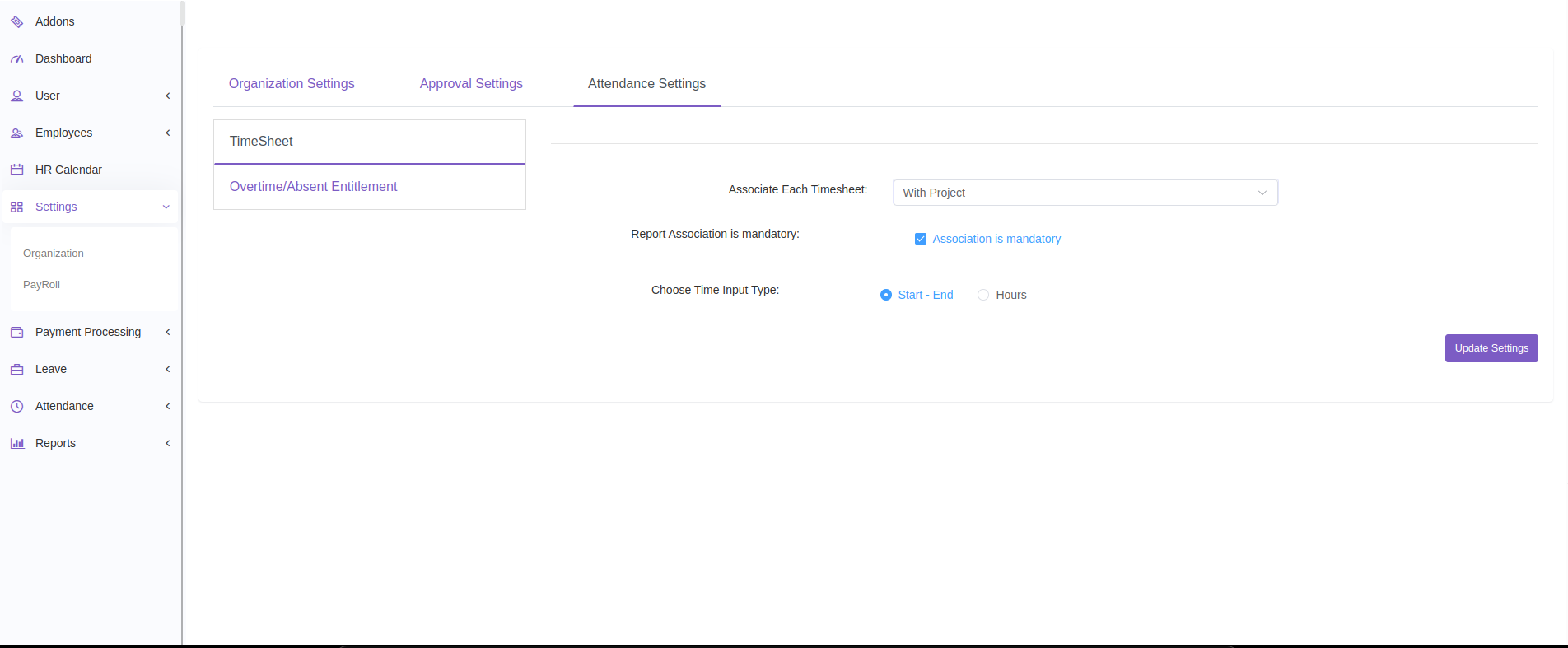Click the Addons tag icon in sidebar
Screen dimensions: 1568x648
point(16,21)
